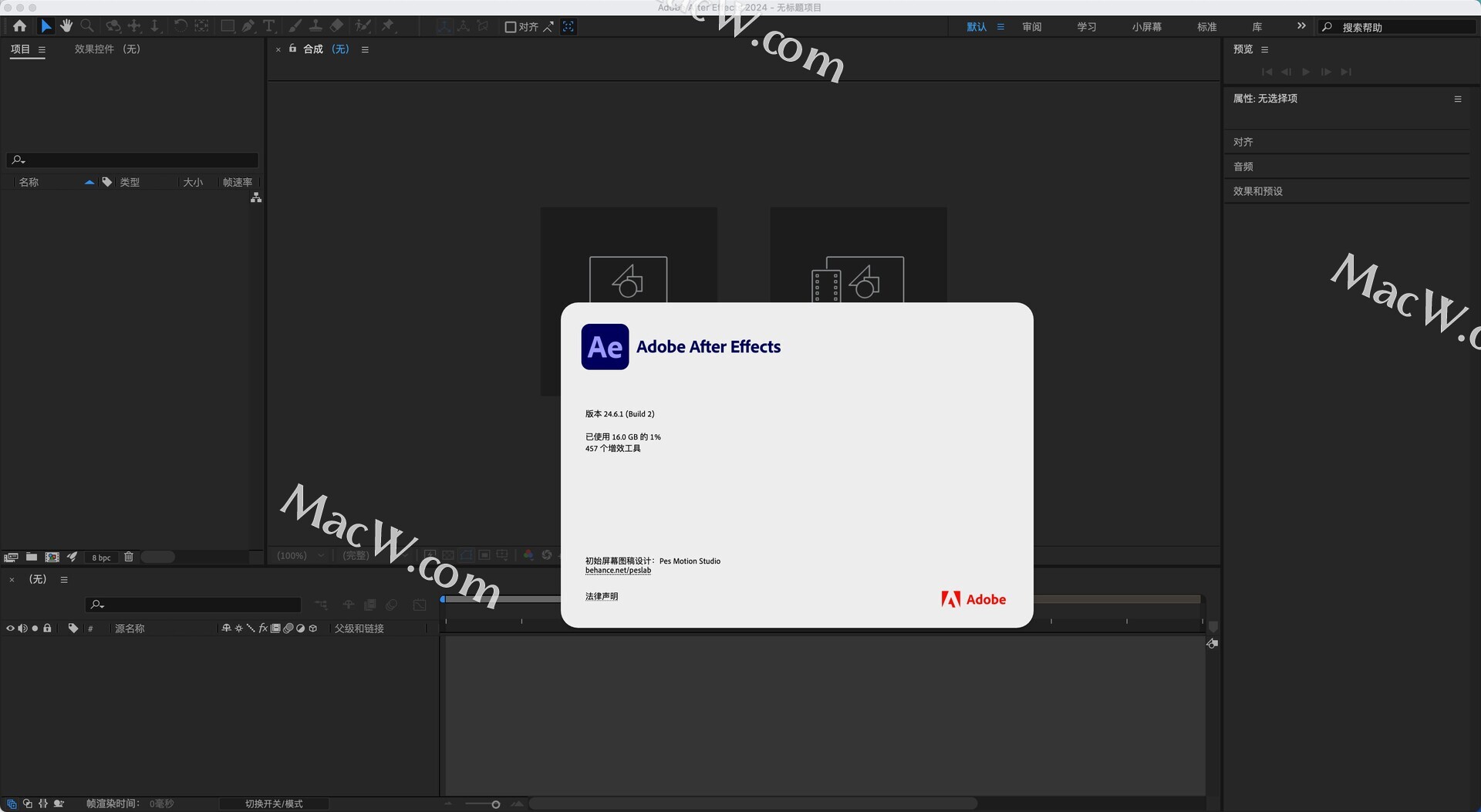Switch to 审阅 workspace
This screenshot has width=1481, height=812.
[1031, 27]
